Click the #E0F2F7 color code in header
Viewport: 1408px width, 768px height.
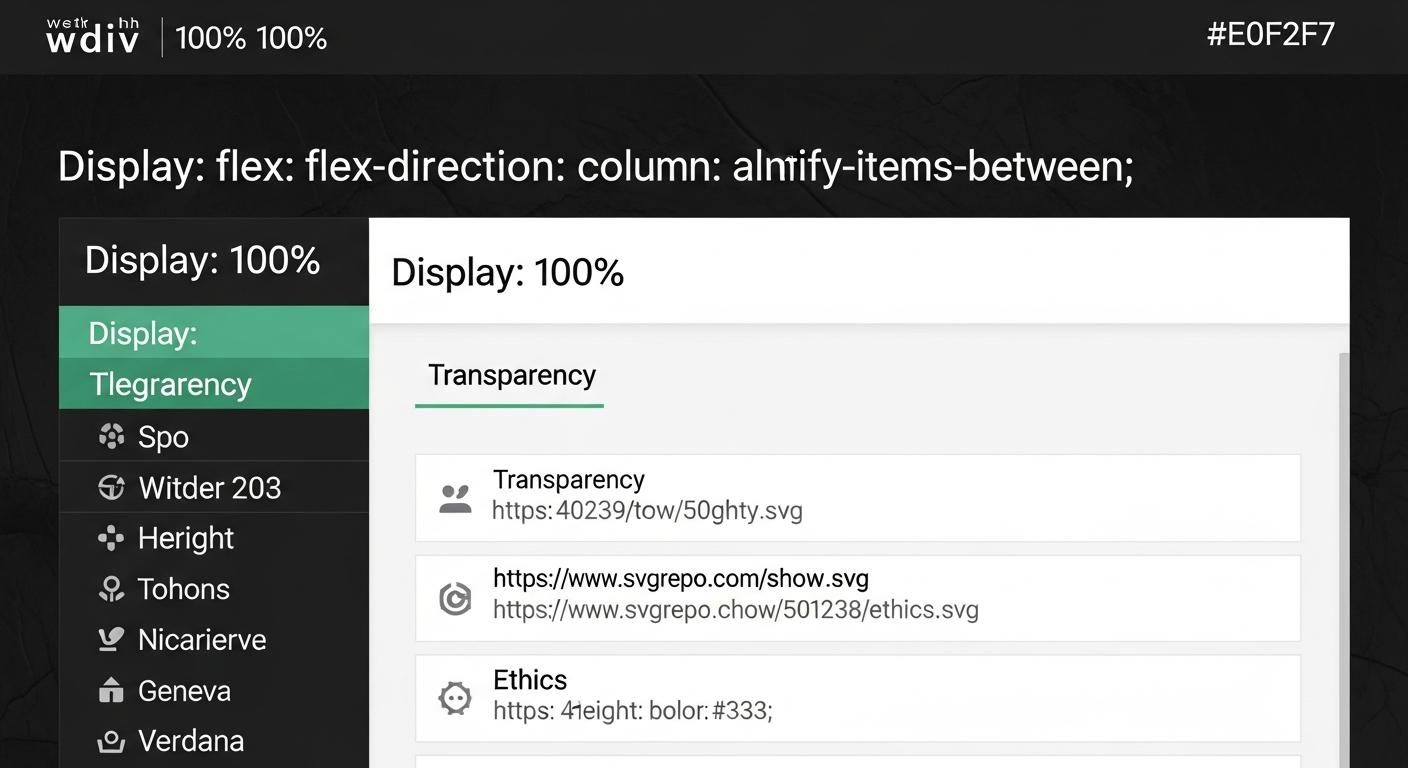[x=1270, y=35]
